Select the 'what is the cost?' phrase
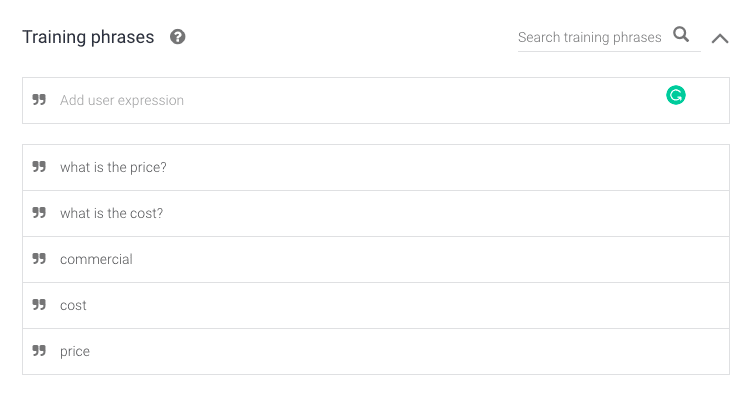Viewport: 749px width, 398px height. [111, 213]
